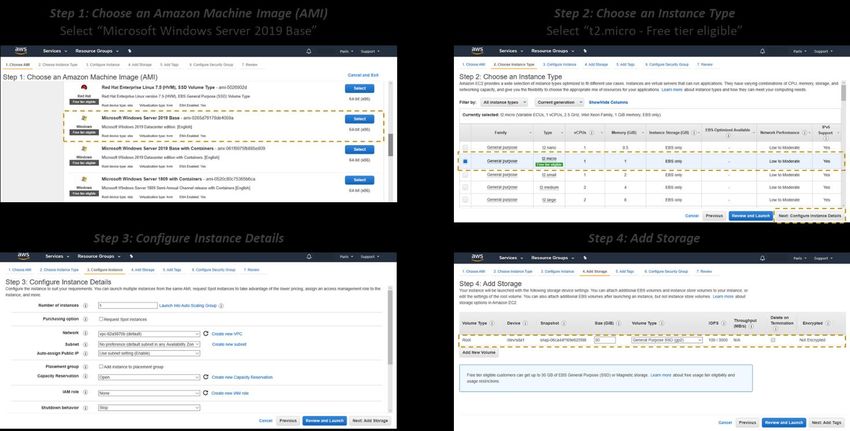Click the Number of instances input field
This screenshot has height=431, width=850.
click(x=128, y=306)
